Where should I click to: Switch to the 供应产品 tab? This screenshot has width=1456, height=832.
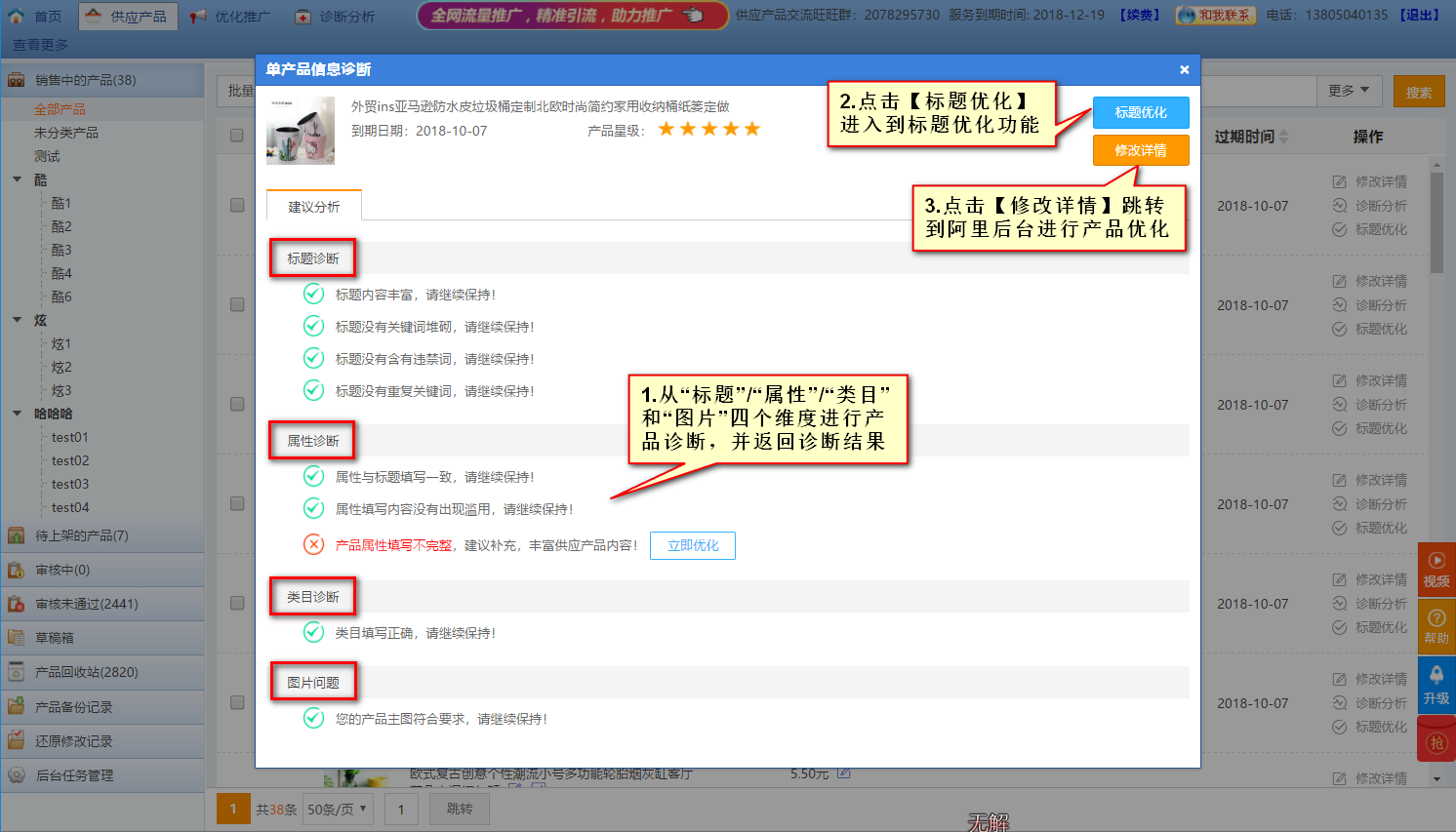tap(128, 17)
